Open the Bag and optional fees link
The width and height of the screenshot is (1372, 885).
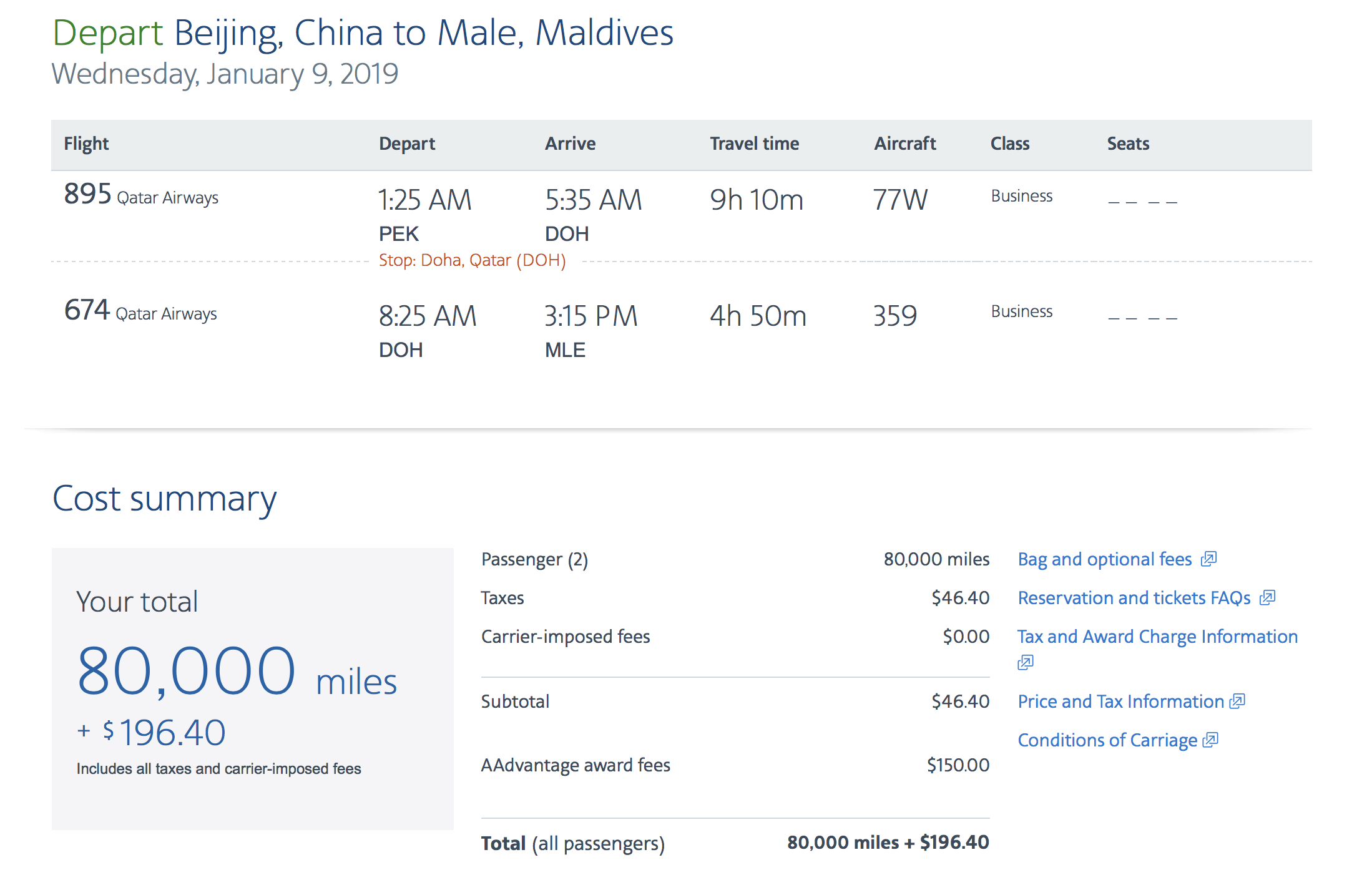[x=1104, y=559]
